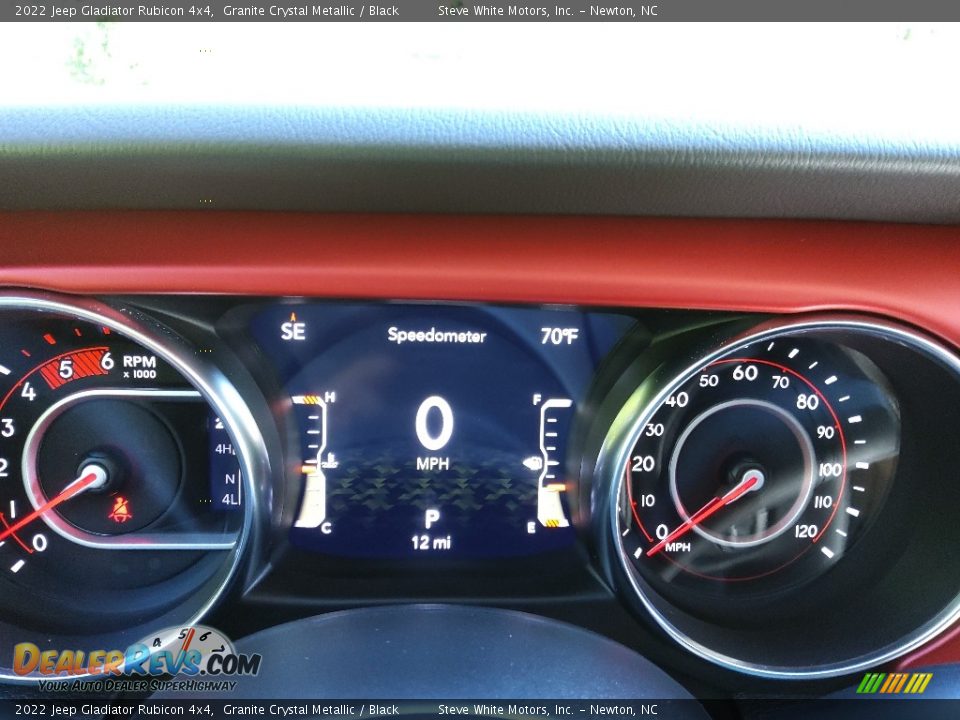Tap "80" on the analog speedometer dial
The image size is (960, 720).
coord(808,402)
